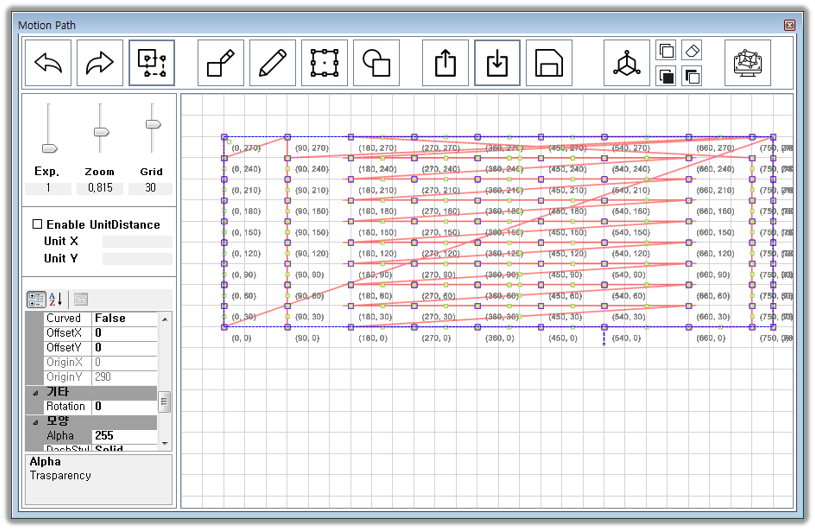The image size is (815, 530).
Task: Switch property grid to categorized view
Action: click(x=35, y=299)
